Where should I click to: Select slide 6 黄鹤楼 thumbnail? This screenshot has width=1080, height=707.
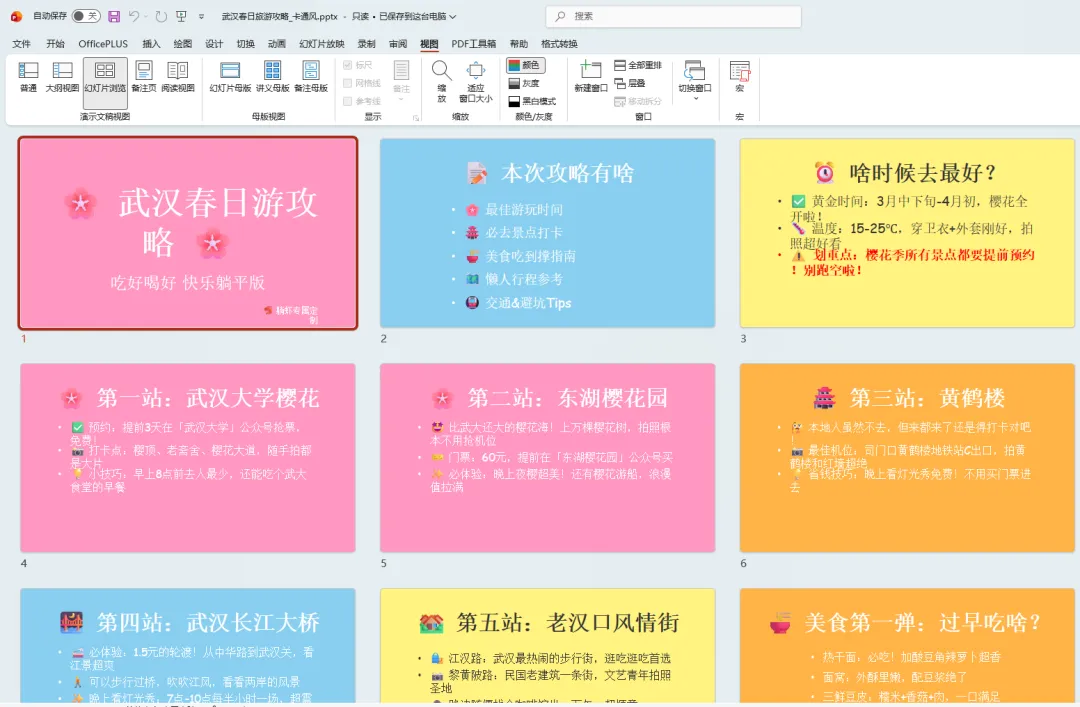tap(907, 458)
